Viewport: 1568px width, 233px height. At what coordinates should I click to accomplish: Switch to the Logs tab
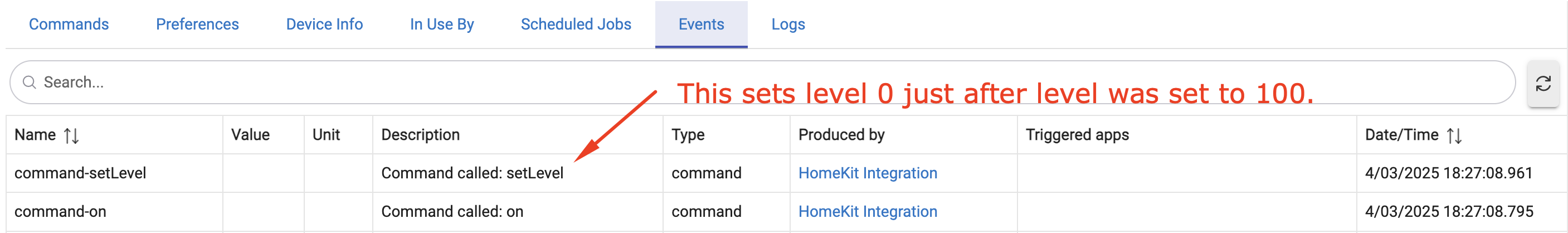pyautogui.click(x=788, y=25)
